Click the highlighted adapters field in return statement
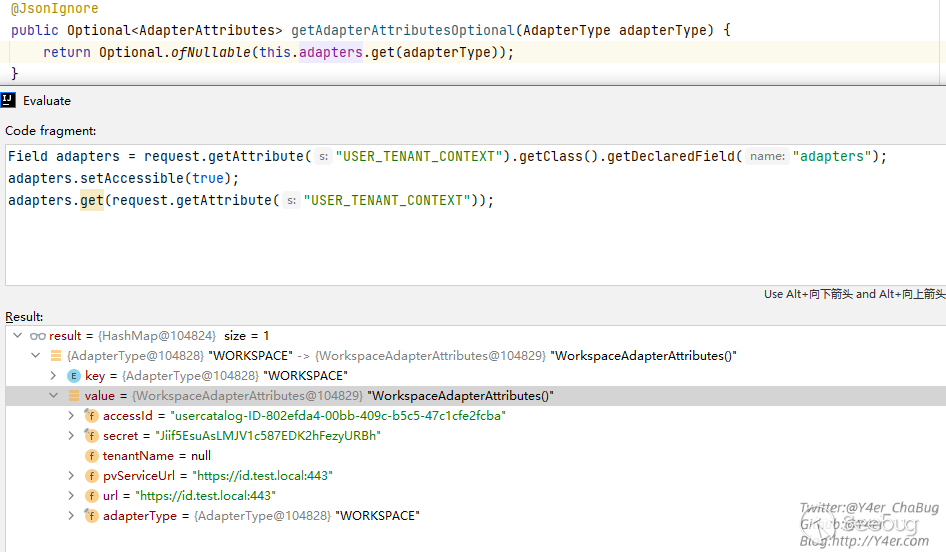 click(331, 52)
